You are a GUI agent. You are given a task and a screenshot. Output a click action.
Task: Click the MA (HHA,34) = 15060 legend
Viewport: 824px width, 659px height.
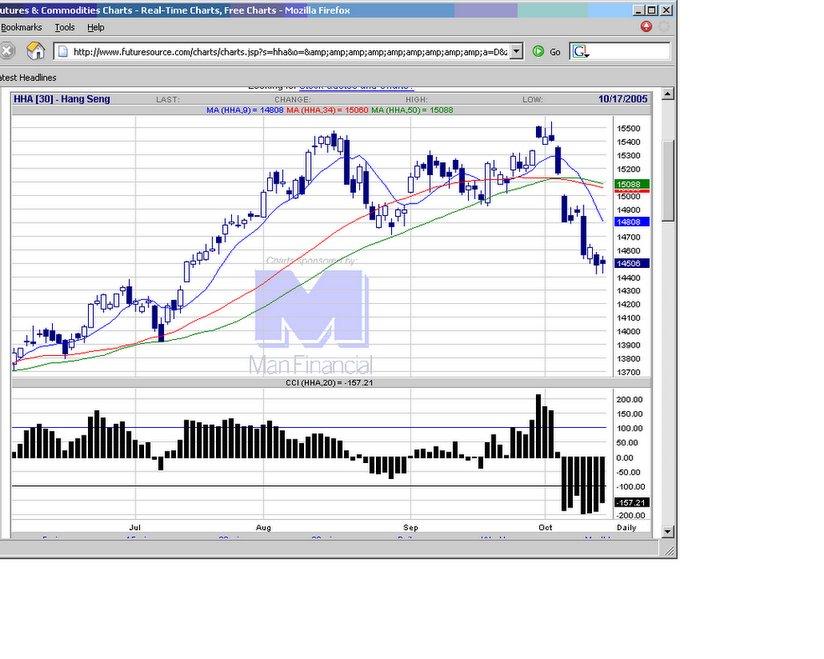327,110
